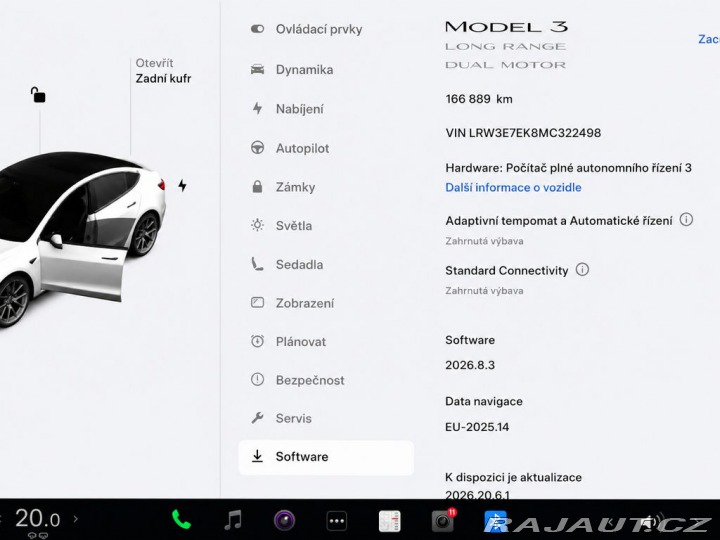Open the Phone app in the bottom bar
Viewport: 720px width, 540px height.
tap(181, 520)
